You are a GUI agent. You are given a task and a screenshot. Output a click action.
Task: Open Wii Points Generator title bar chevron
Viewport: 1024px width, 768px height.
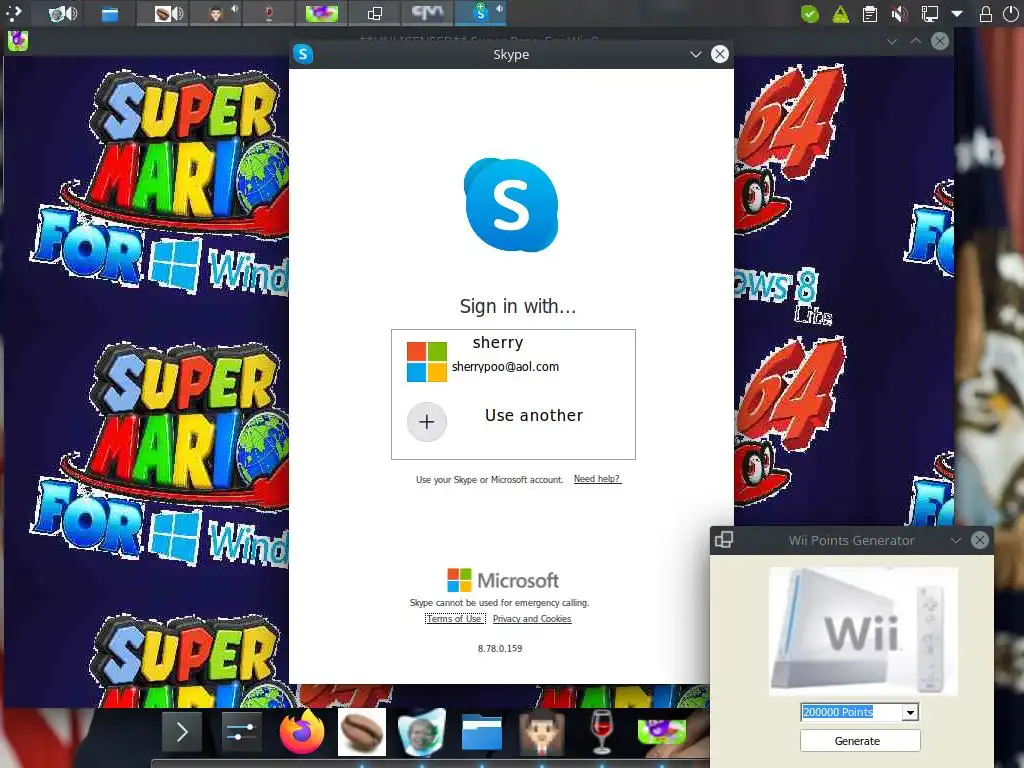pyautogui.click(x=955, y=540)
